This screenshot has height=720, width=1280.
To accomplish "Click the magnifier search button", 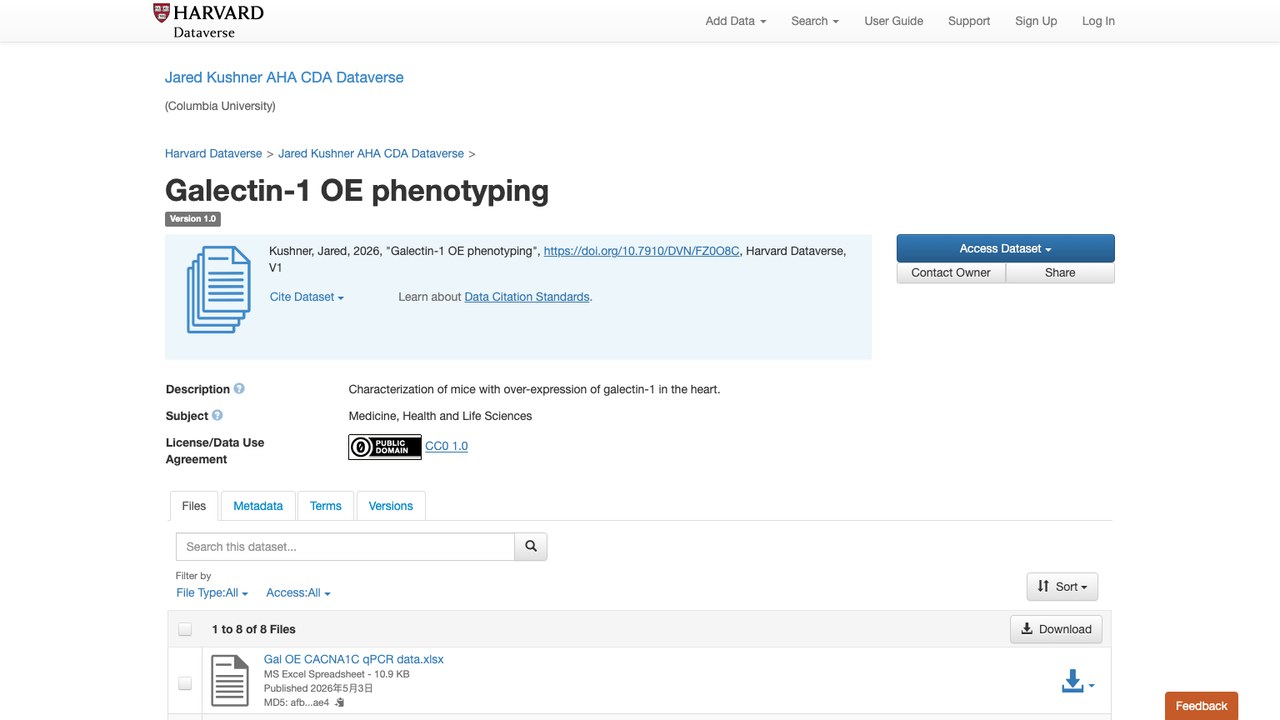I will (531, 546).
